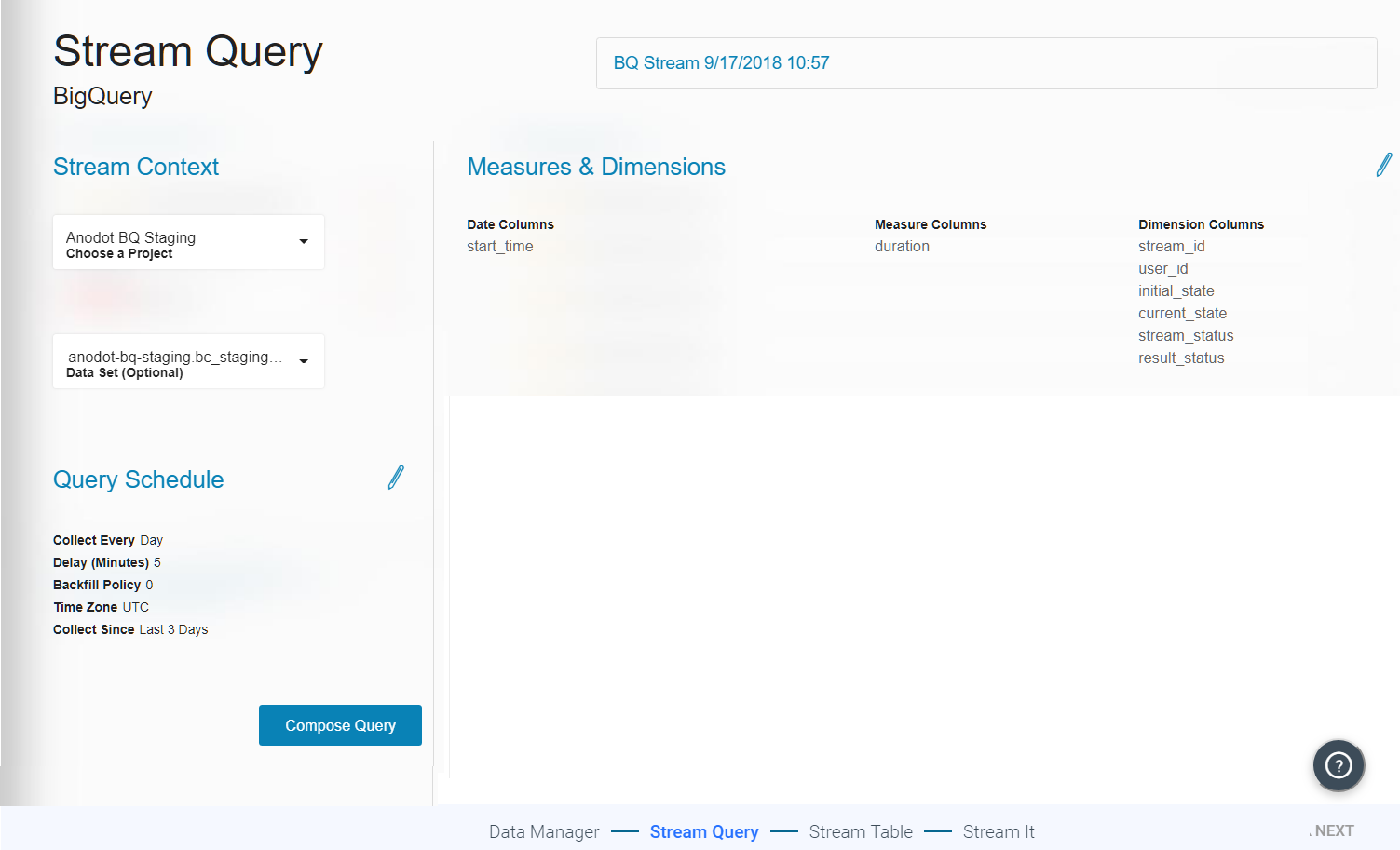Select the Stream Query step
Image resolution: width=1400 pixels, height=850 pixels.
[x=704, y=831]
